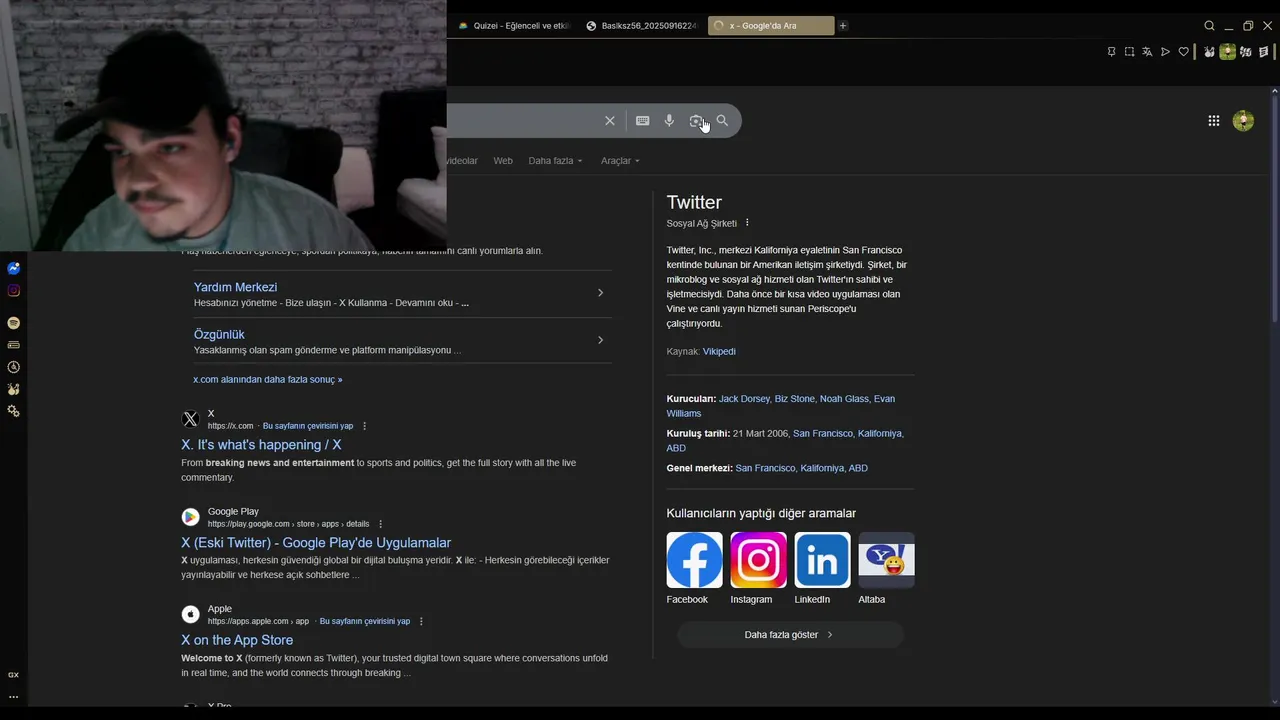Open X. It's what's happening result
Image resolution: width=1280 pixels, height=720 pixels.
[261, 445]
